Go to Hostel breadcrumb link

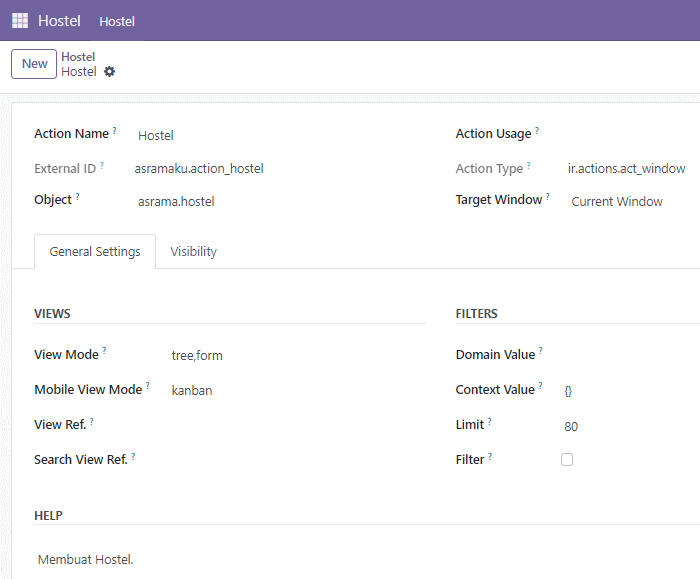78,57
